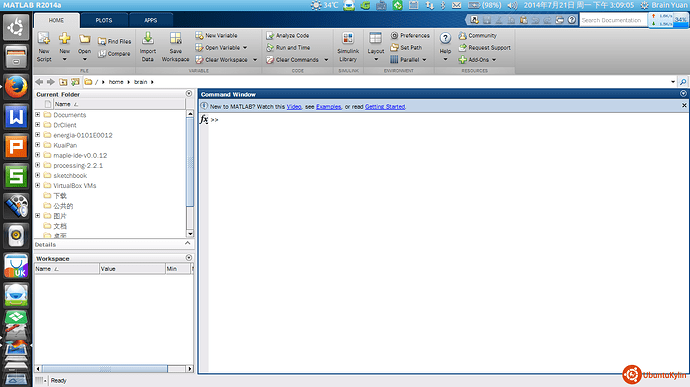Create a New Variable
The height and width of the screenshot is (387, 690).
point(217,35)
